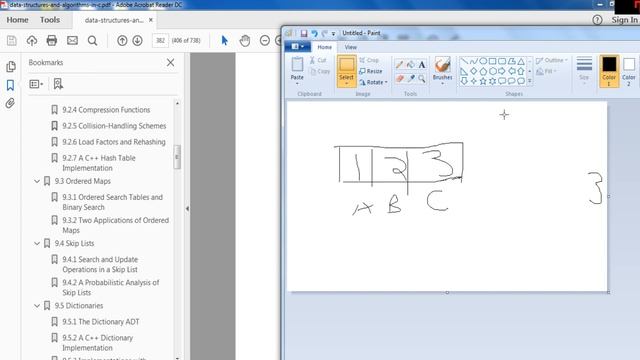Screen dimensions: 640x360
Task: Click the email envelope icon in Acrobat
Action: [x=72, y=40]
